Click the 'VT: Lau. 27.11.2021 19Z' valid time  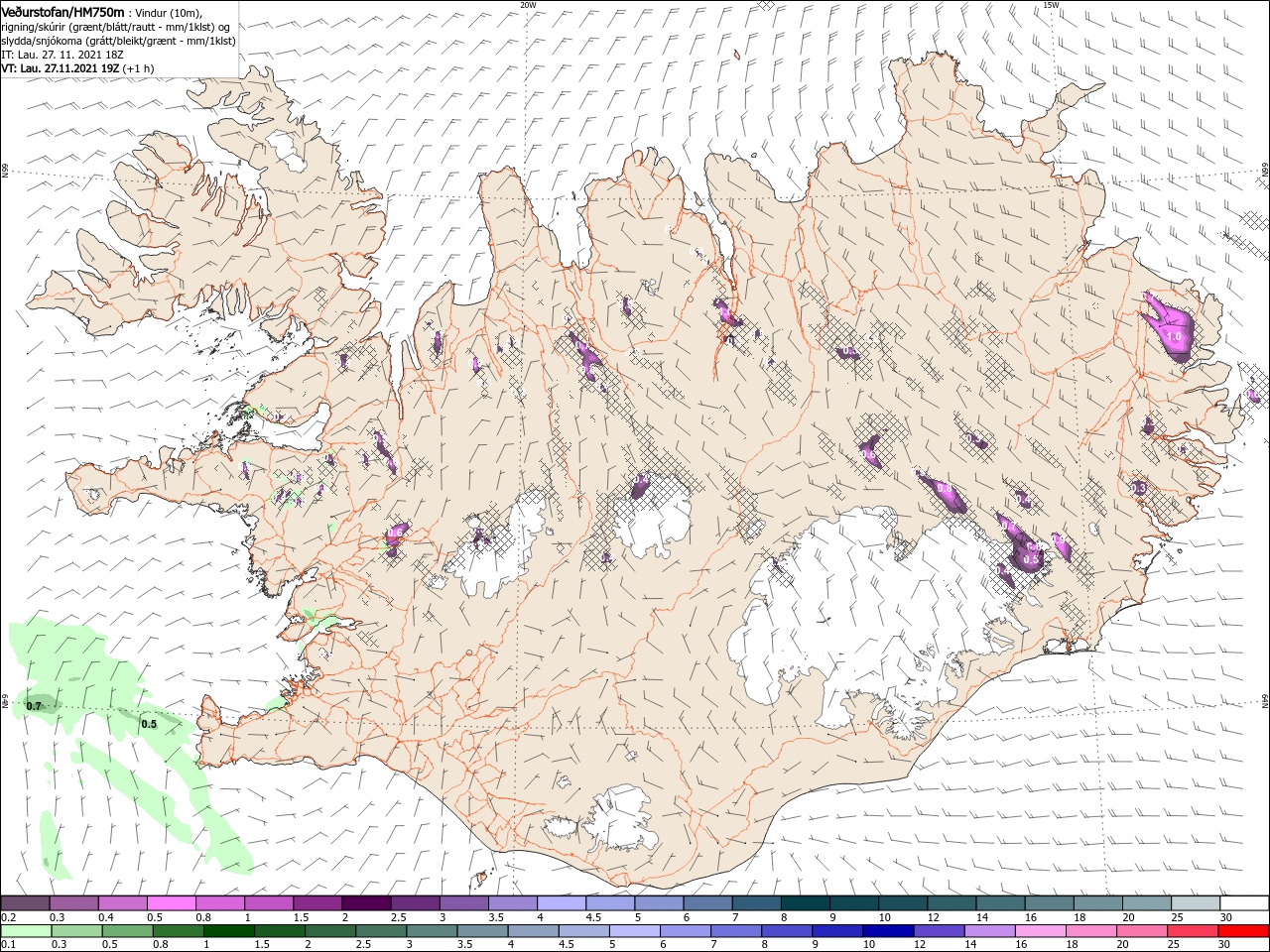(61, 68)
